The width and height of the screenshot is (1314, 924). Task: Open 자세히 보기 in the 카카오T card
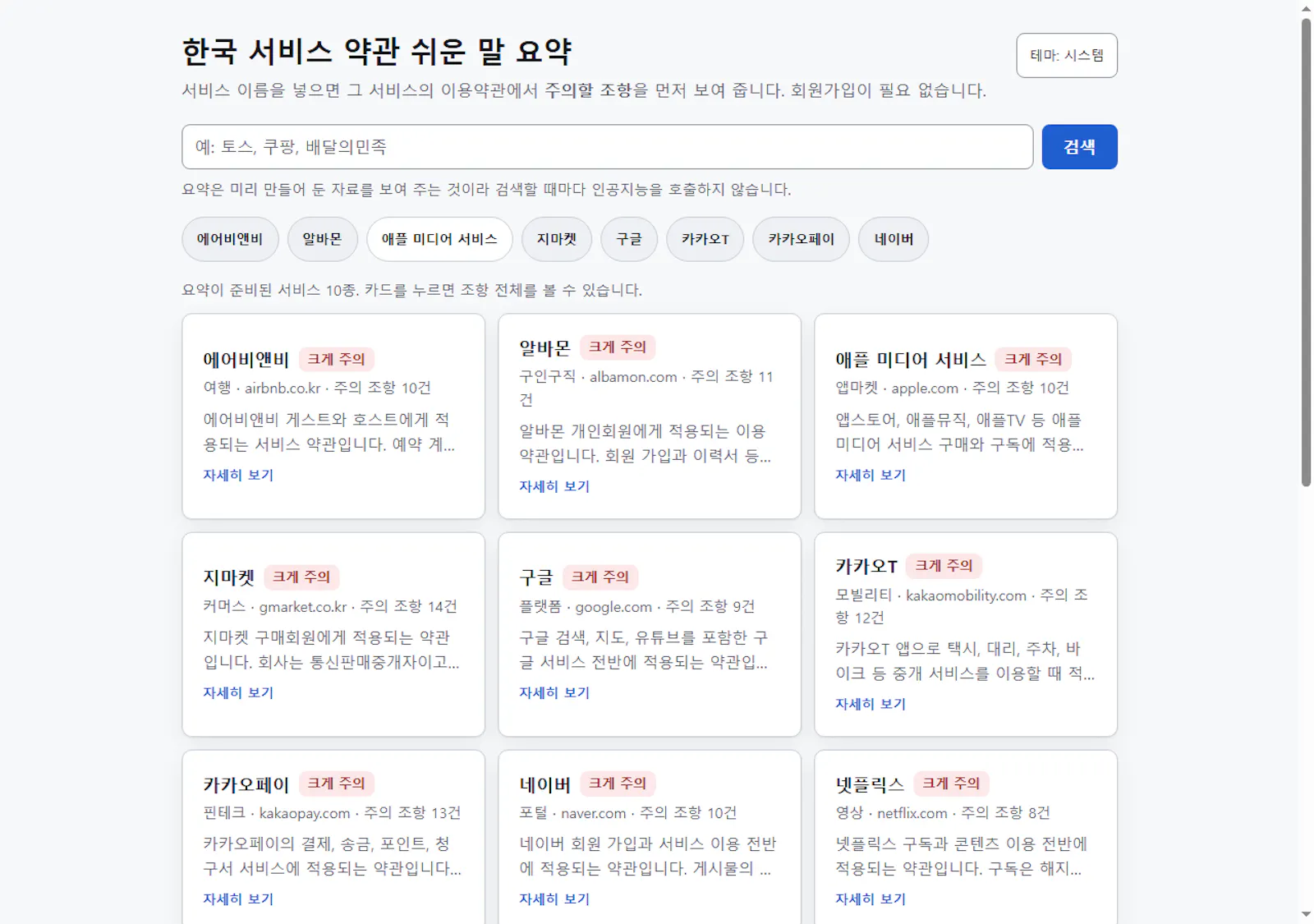point(871,704)
